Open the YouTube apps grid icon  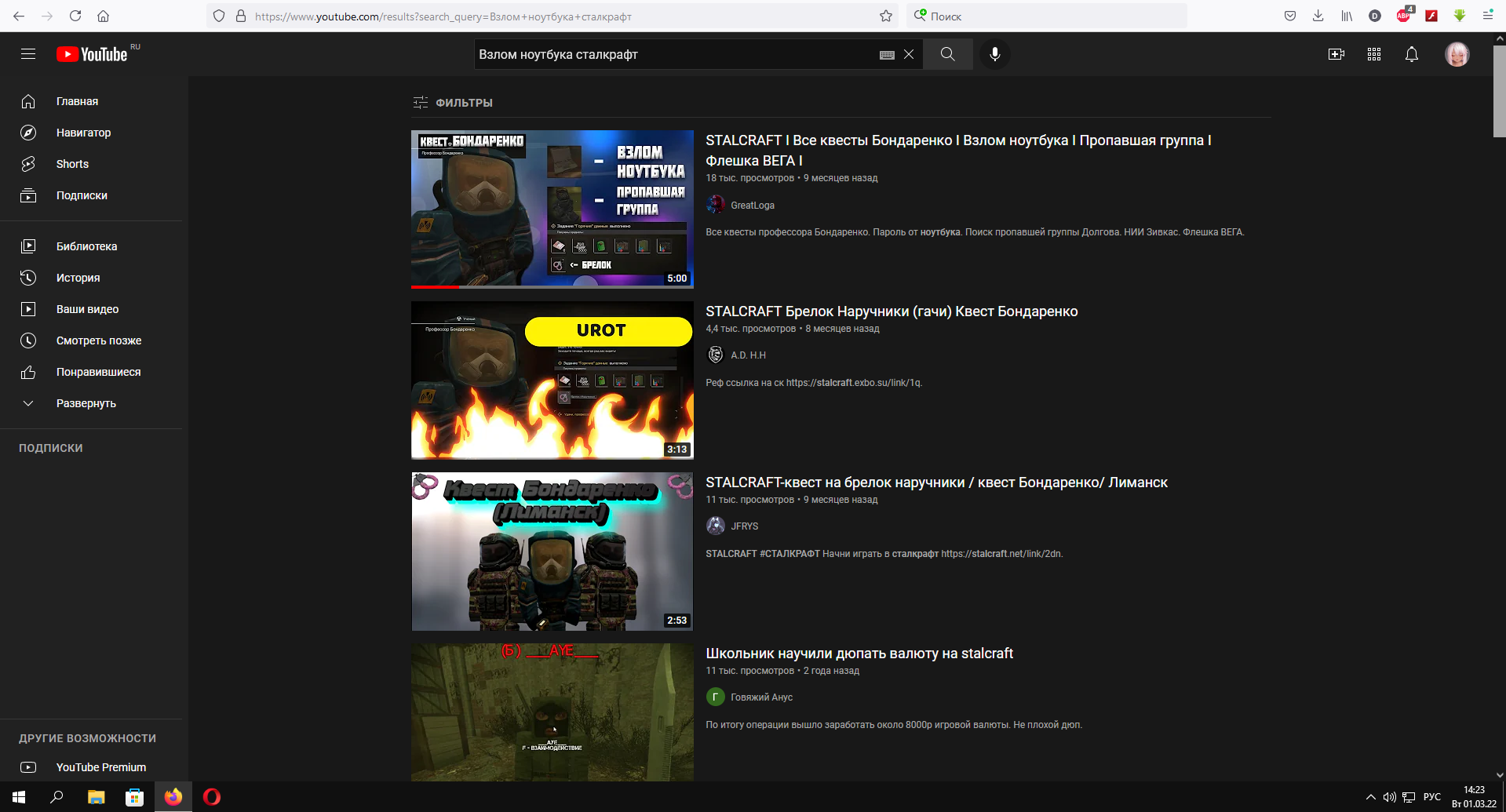pos(1374,54)
